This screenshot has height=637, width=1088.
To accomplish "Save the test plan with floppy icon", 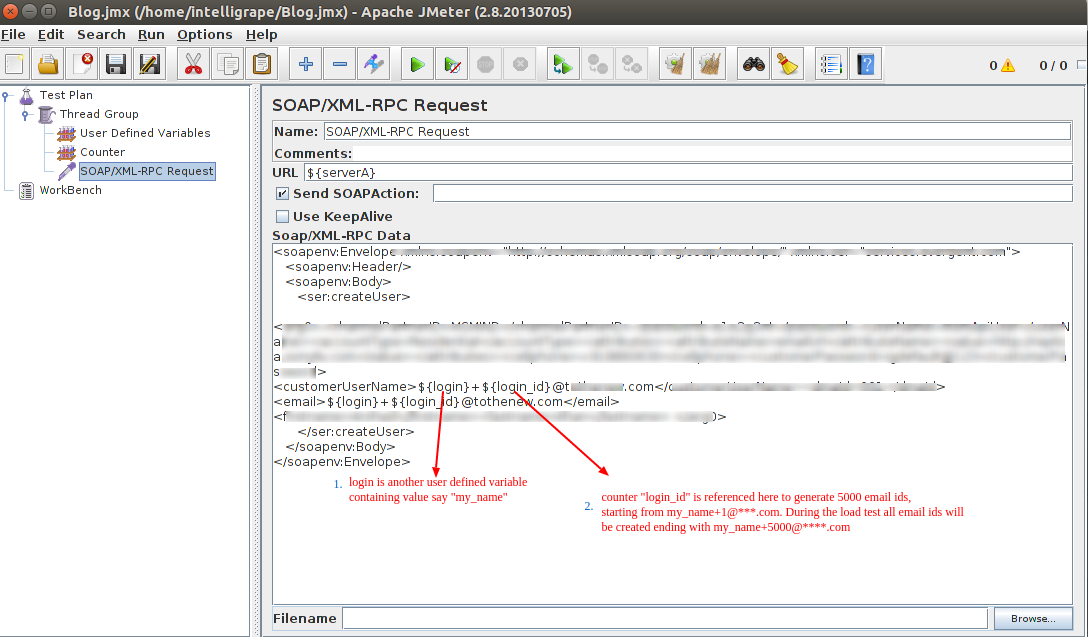I will pyautogui.click(x=116, y=65).
